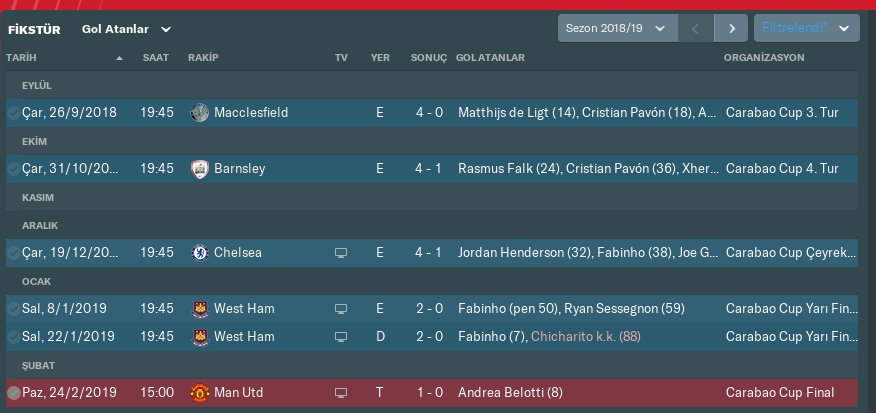Click the TV icon on Man Utd row
876x413 pixels.
point(341,393)
